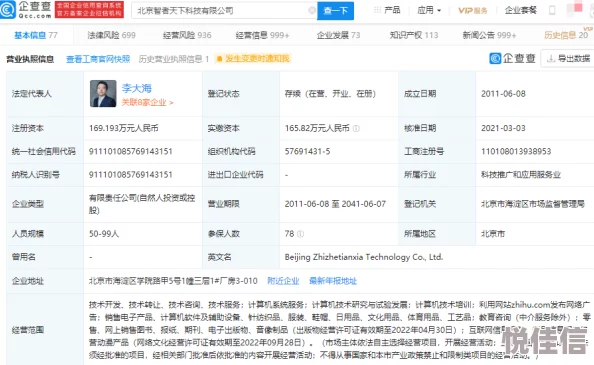Select registration authority 北京市海淀区市场监督管理局
The height and width of the screenshot is (365, 594).
533,204
